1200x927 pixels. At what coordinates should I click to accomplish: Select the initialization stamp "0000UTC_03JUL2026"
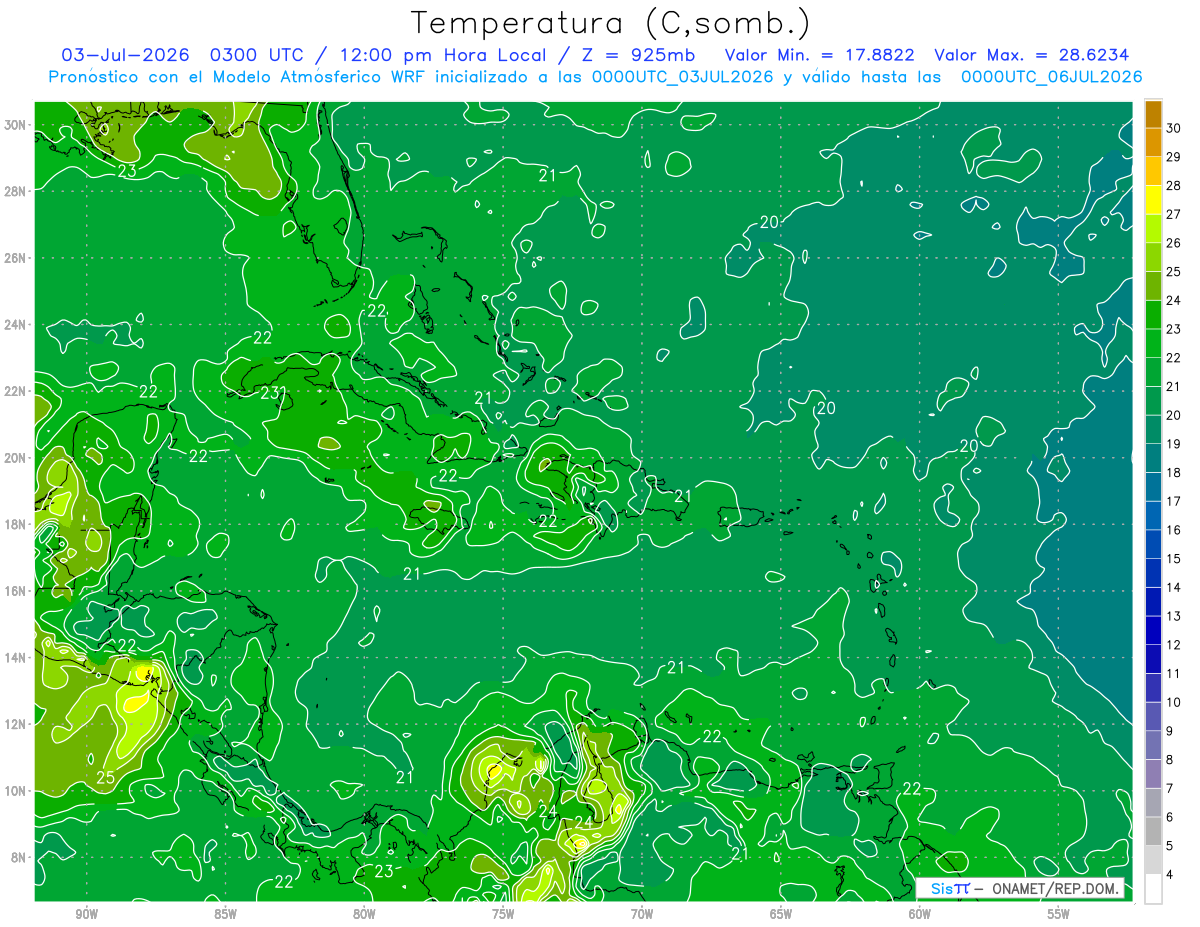tap(683, 77)
